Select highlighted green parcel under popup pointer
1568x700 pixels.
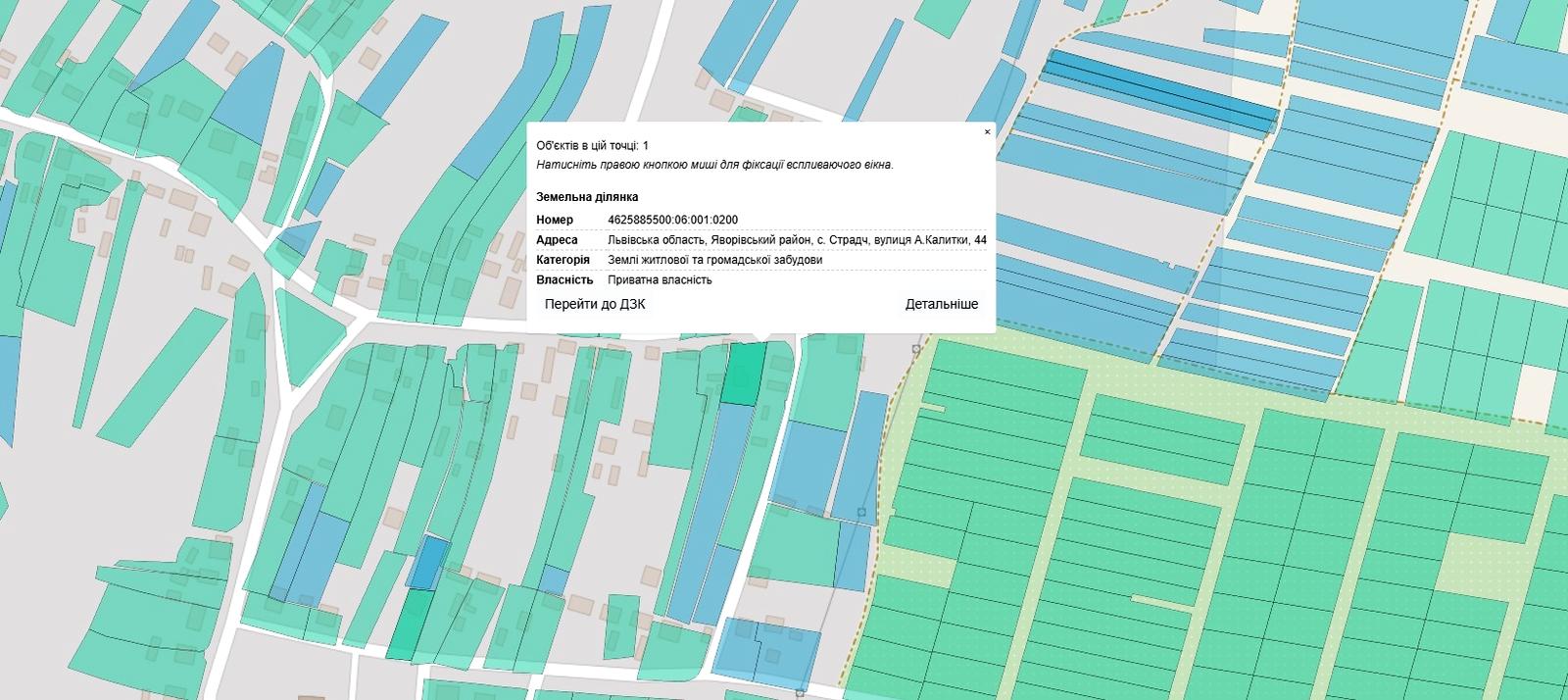pyautogui.click(x=745, y=374)
